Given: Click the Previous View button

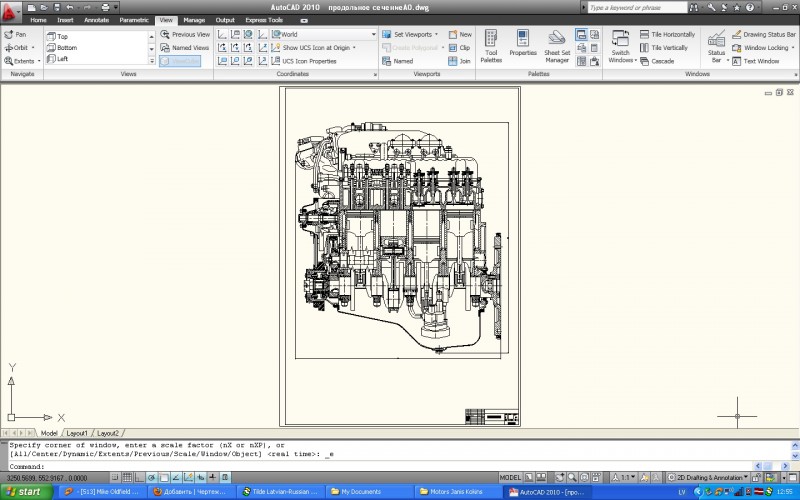Looking at the screenshot, I should (185, 34).
